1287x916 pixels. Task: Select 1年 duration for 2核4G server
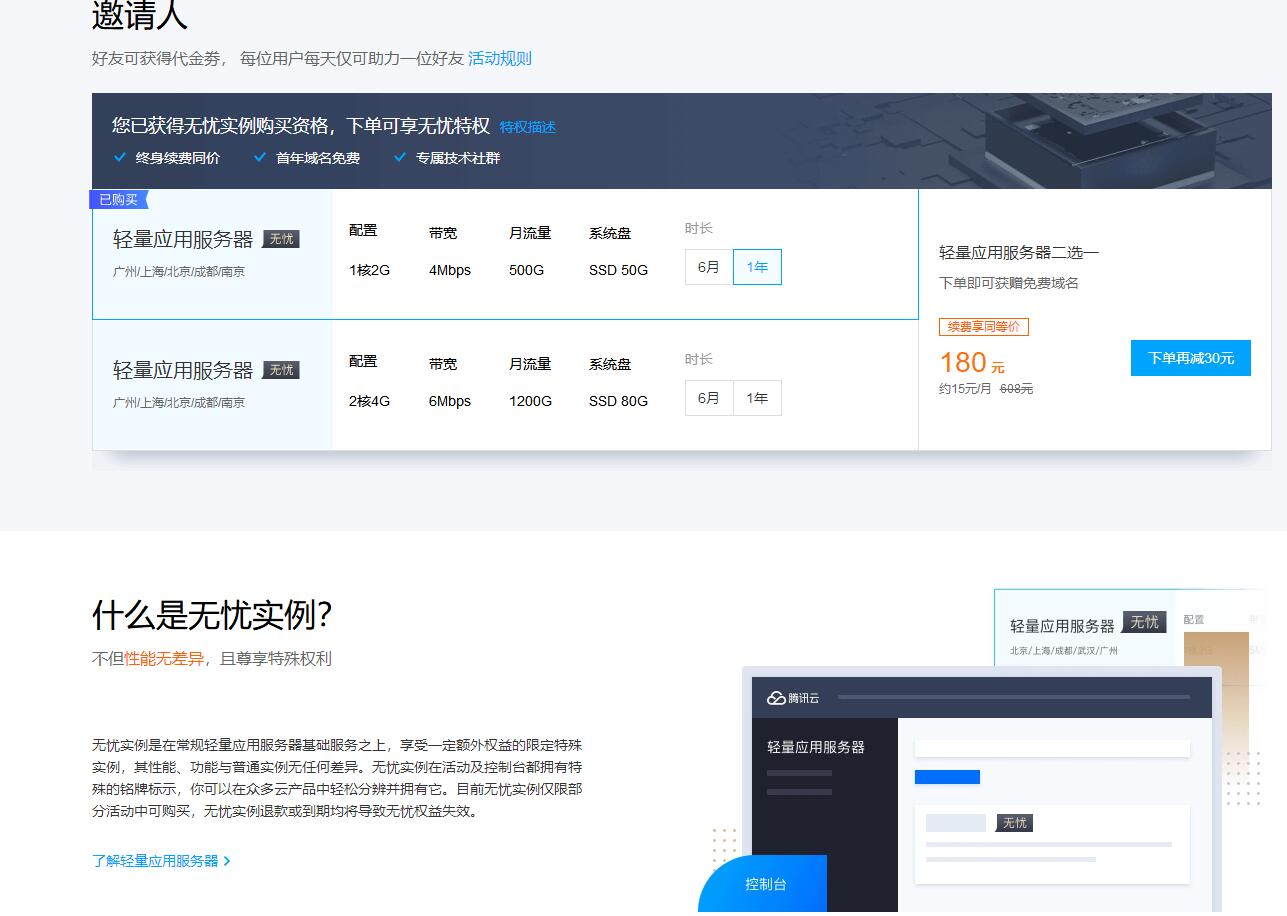click(757, 398)
